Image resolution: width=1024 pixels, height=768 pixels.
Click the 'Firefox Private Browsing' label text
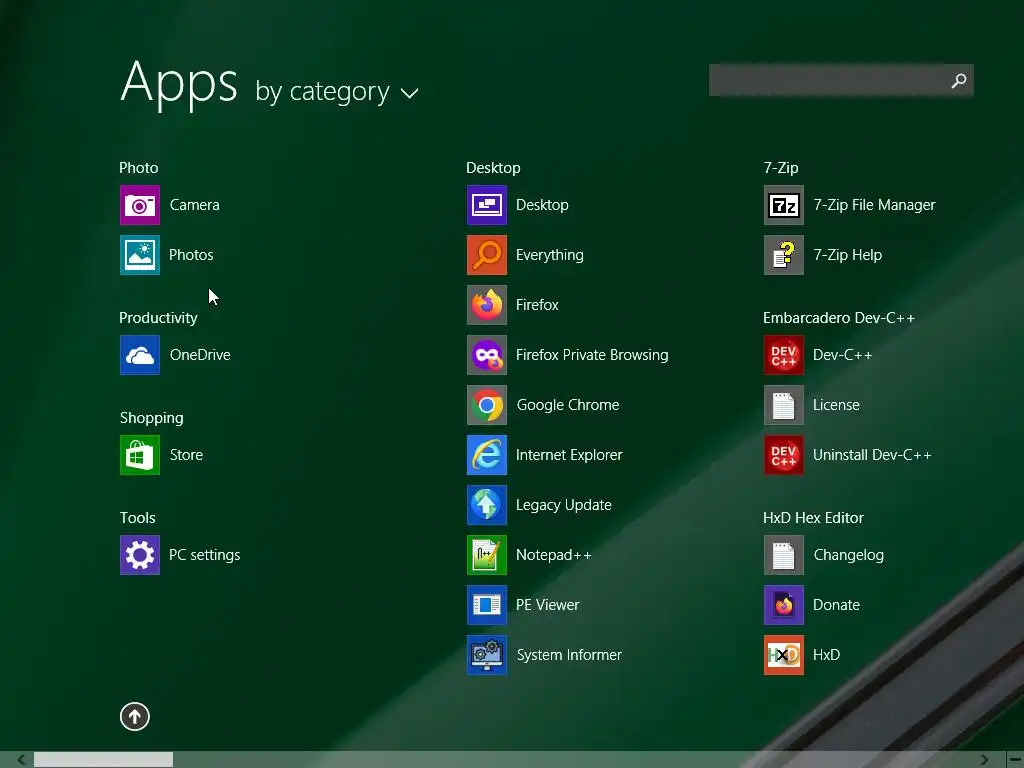pos(592,355)
